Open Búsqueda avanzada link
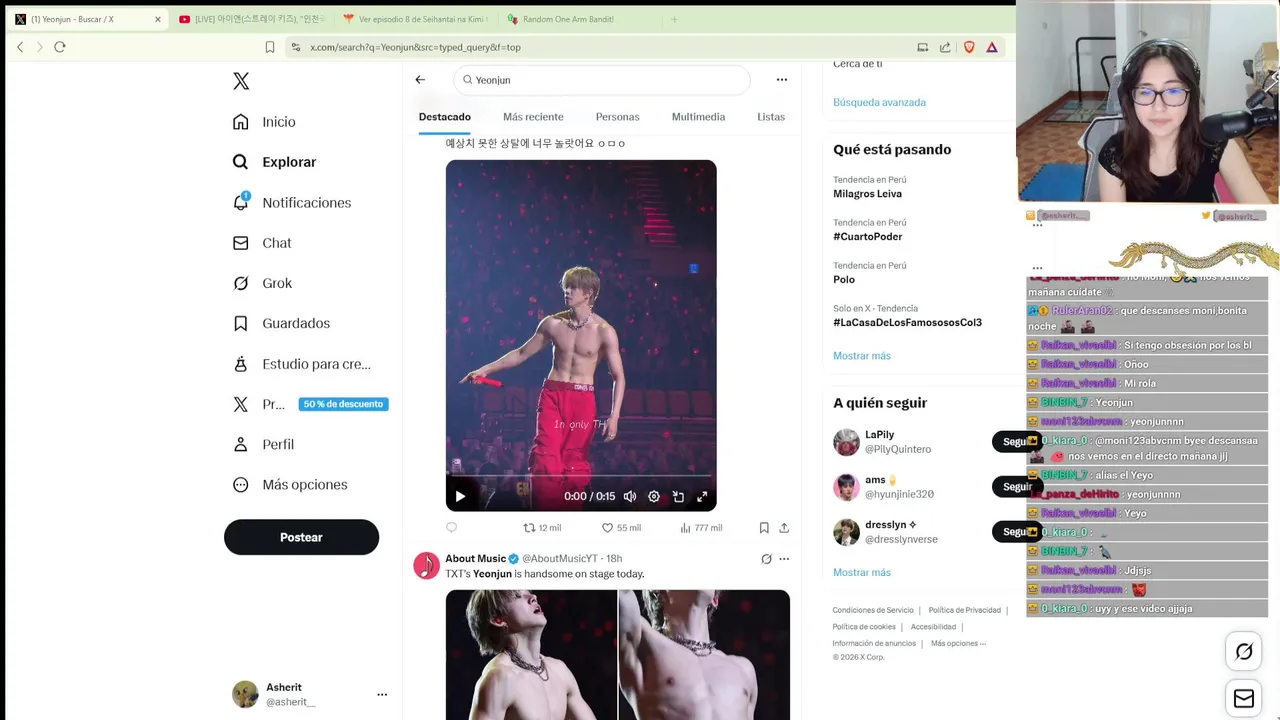1280x720 pixels. click(879, 102)
